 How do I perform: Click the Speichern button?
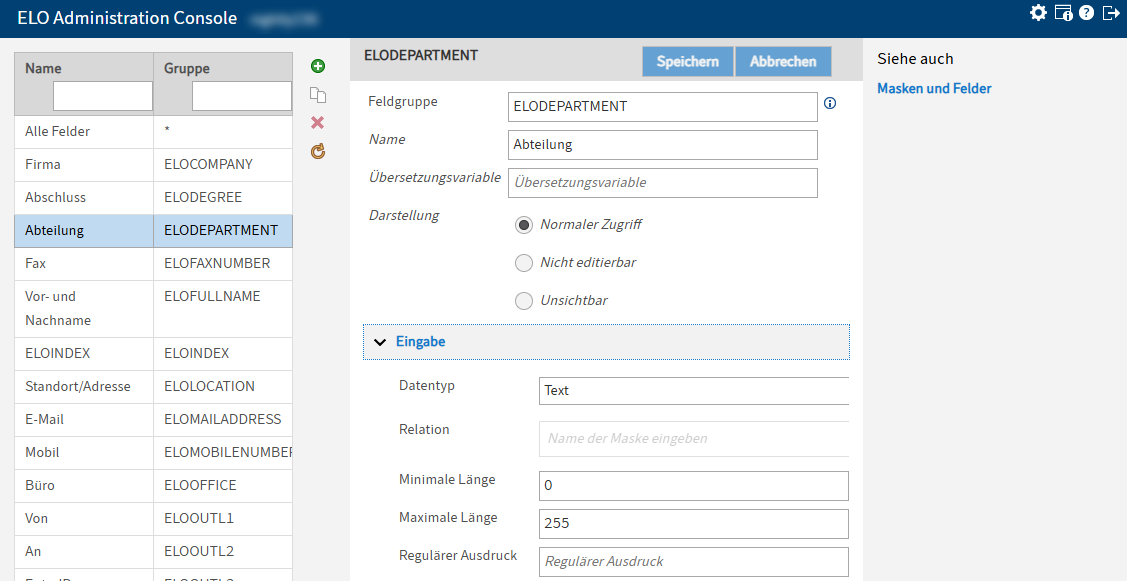tap(687, 62)
